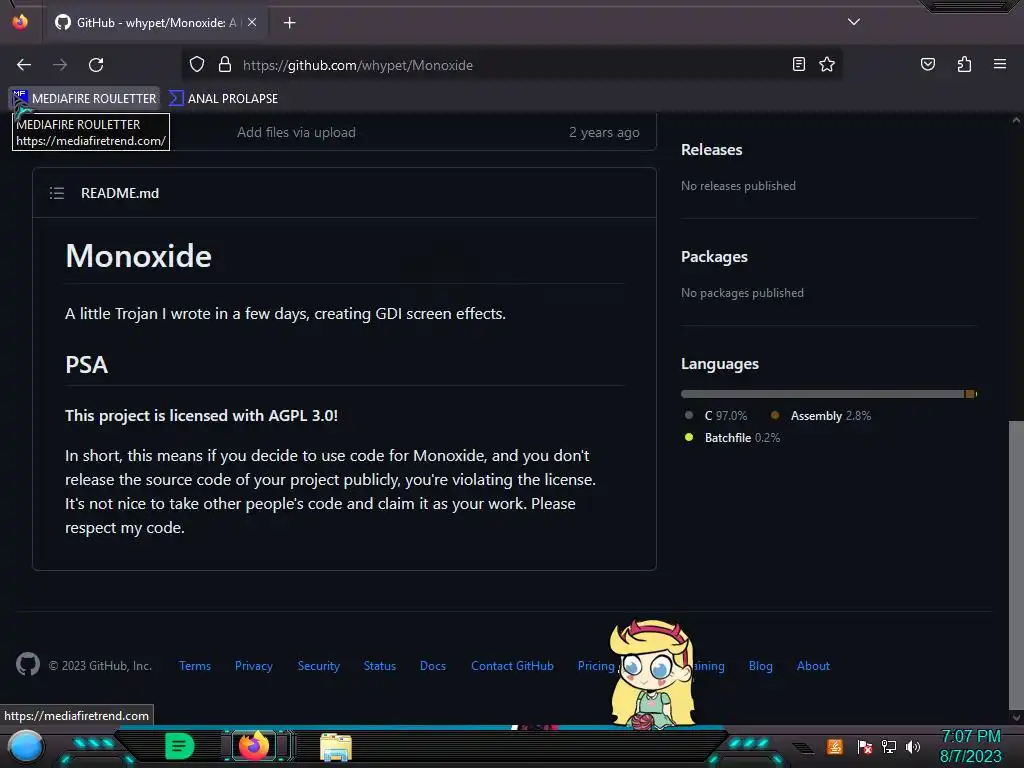The width and height of the screenshot is (1024, 768).
Task: Open File Explorer from taskbar
Action: 336,748
